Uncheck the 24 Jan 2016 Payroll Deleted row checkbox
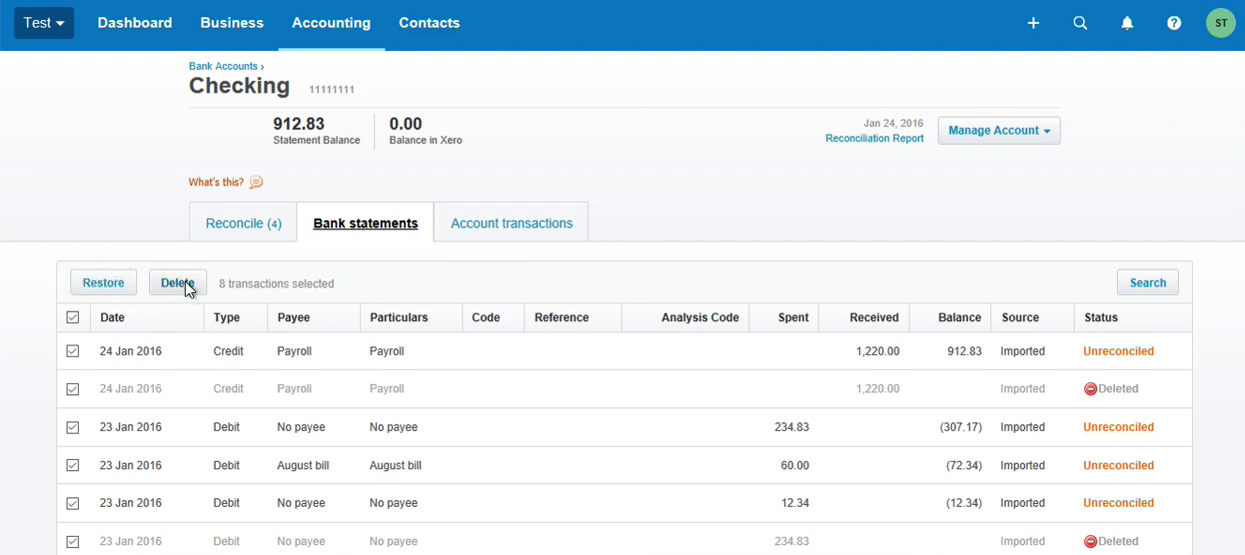 click(73, 389)
